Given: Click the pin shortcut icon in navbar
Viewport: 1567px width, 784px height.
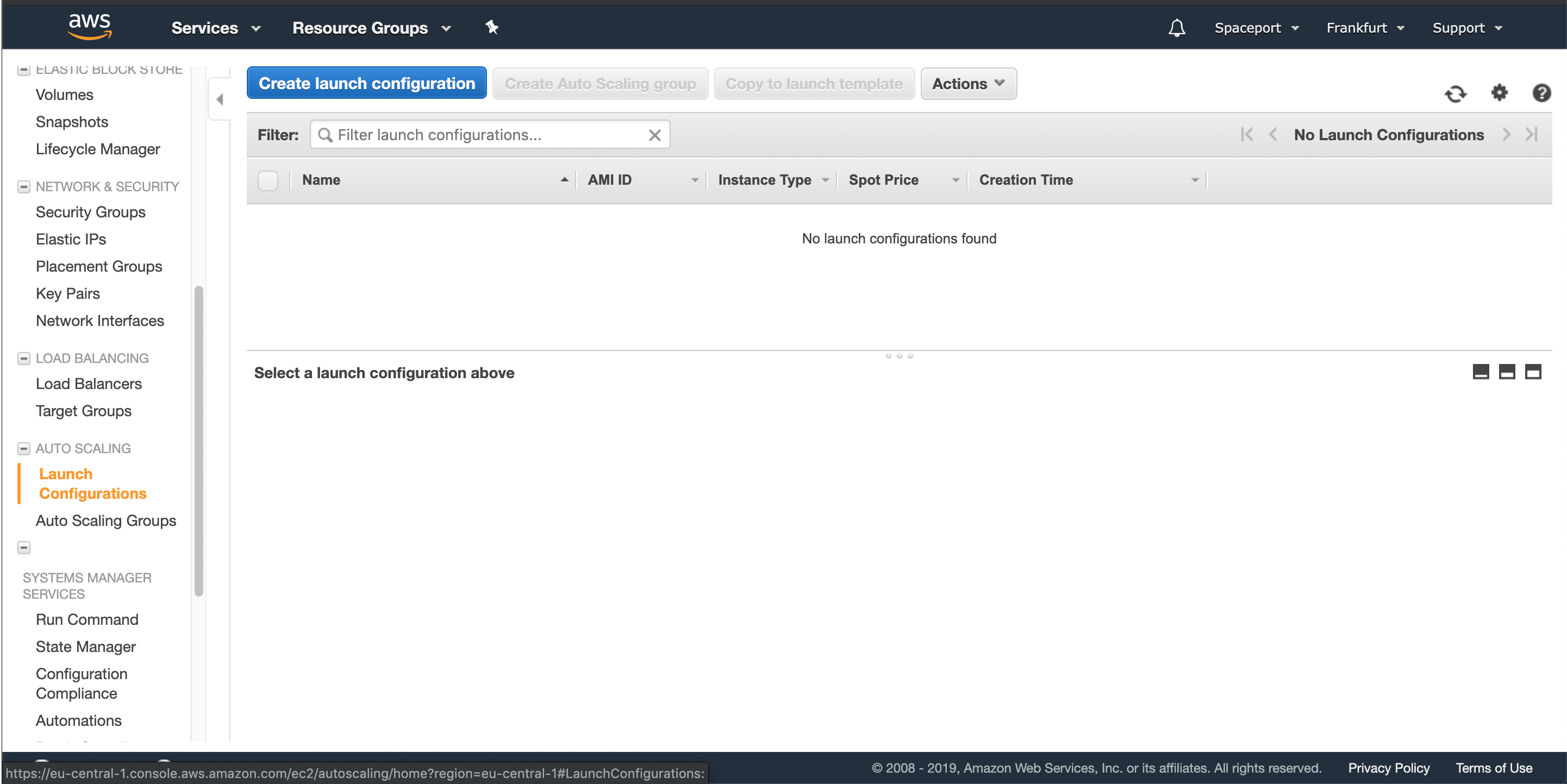Looking at the screenshot, I should click(491, 27).
